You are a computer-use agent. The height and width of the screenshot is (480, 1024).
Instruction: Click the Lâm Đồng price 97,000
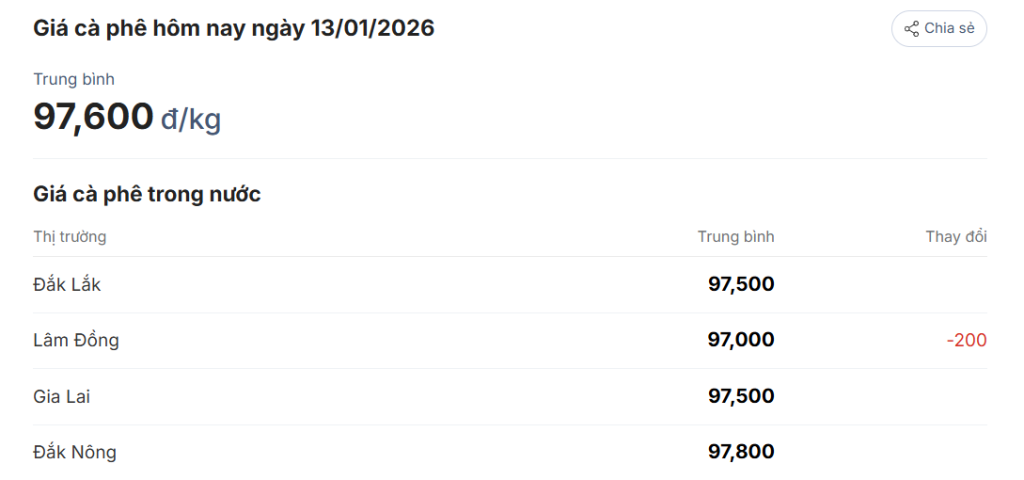(x=740, y=341)
